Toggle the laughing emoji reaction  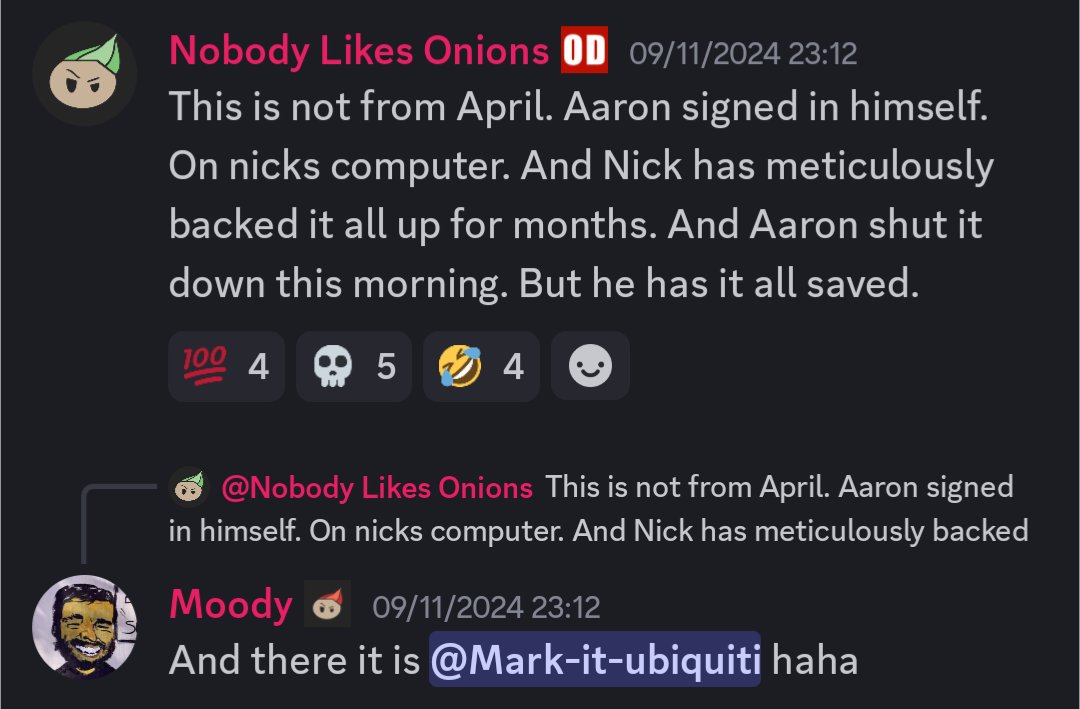coord(481,366)
